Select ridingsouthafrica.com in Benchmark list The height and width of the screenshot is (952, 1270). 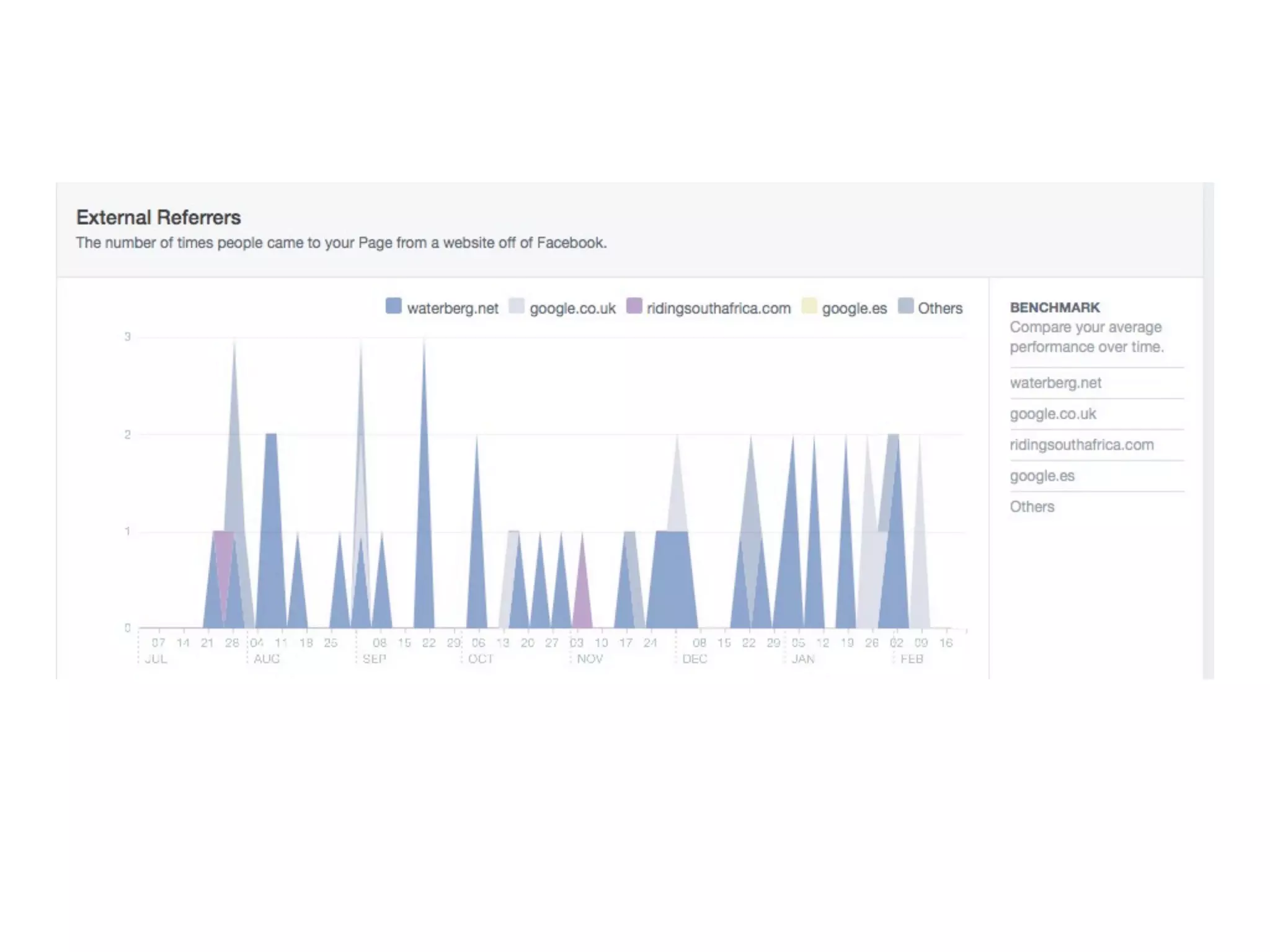1081,445
